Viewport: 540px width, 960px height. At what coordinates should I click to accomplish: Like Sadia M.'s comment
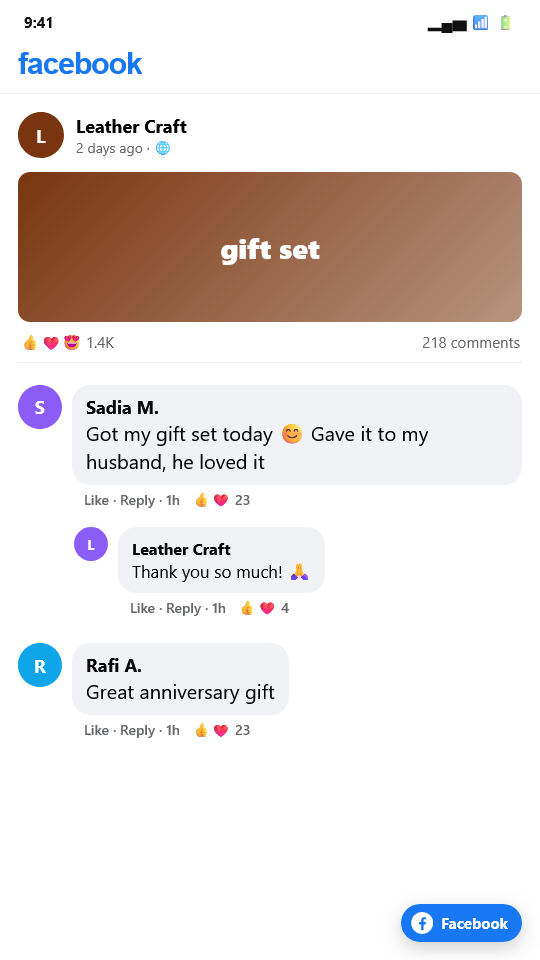click(96, 500)
